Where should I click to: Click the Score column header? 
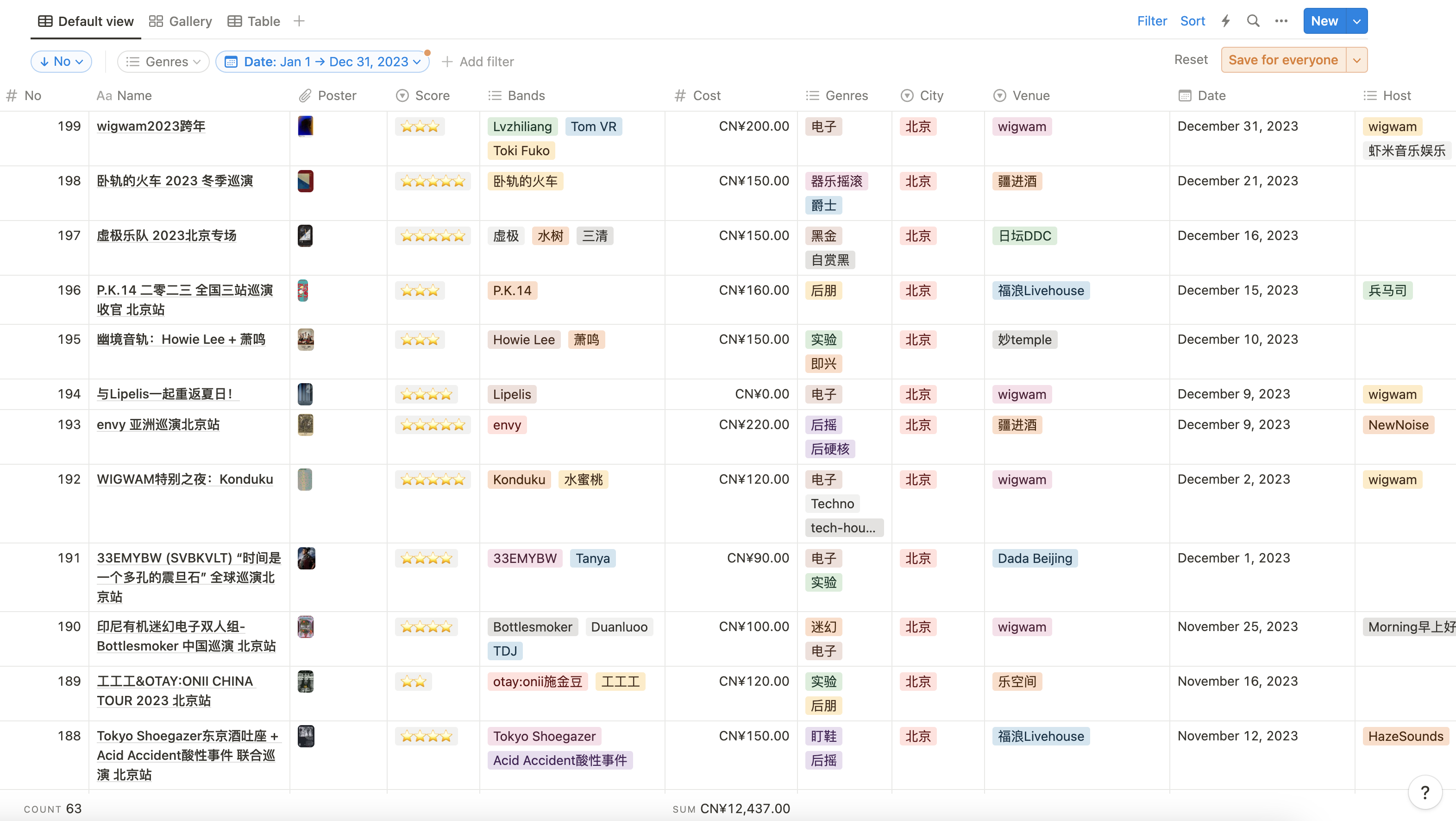[432, 95]
